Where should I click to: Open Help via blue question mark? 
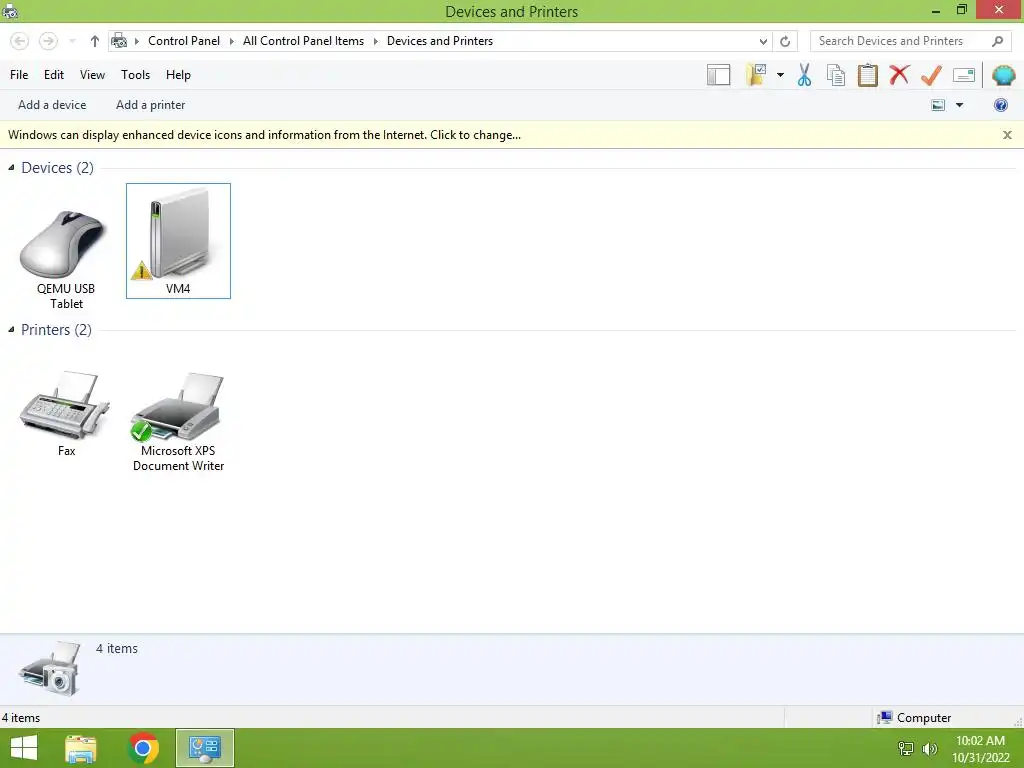coord(1000,105)
